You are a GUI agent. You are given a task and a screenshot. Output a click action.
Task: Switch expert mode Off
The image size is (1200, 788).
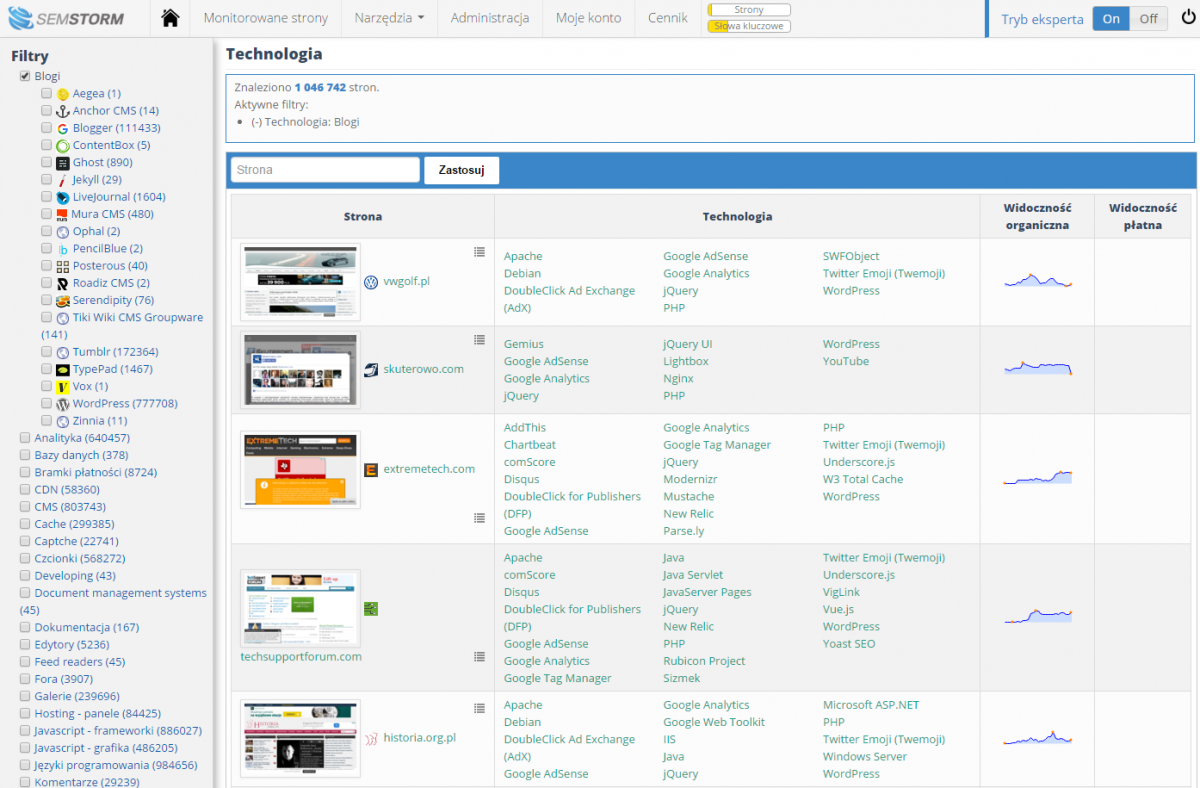coord(1149,18)
